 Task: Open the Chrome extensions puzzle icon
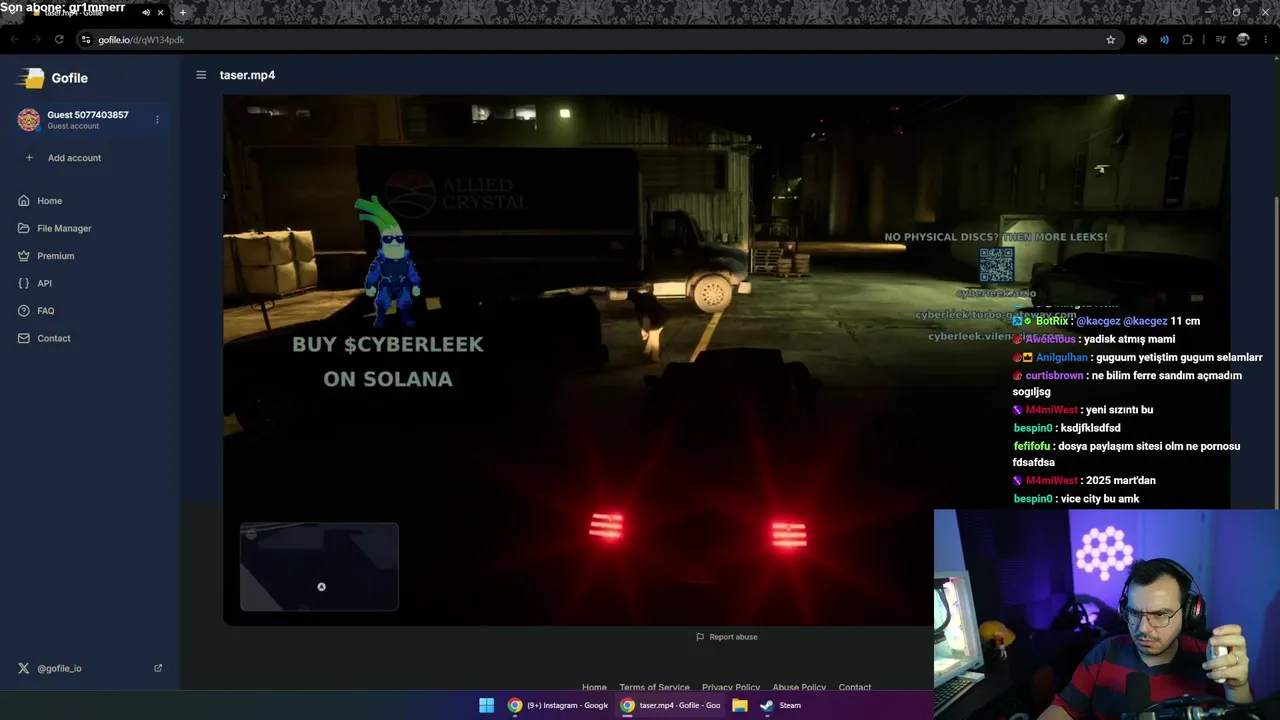[1188, 40]
